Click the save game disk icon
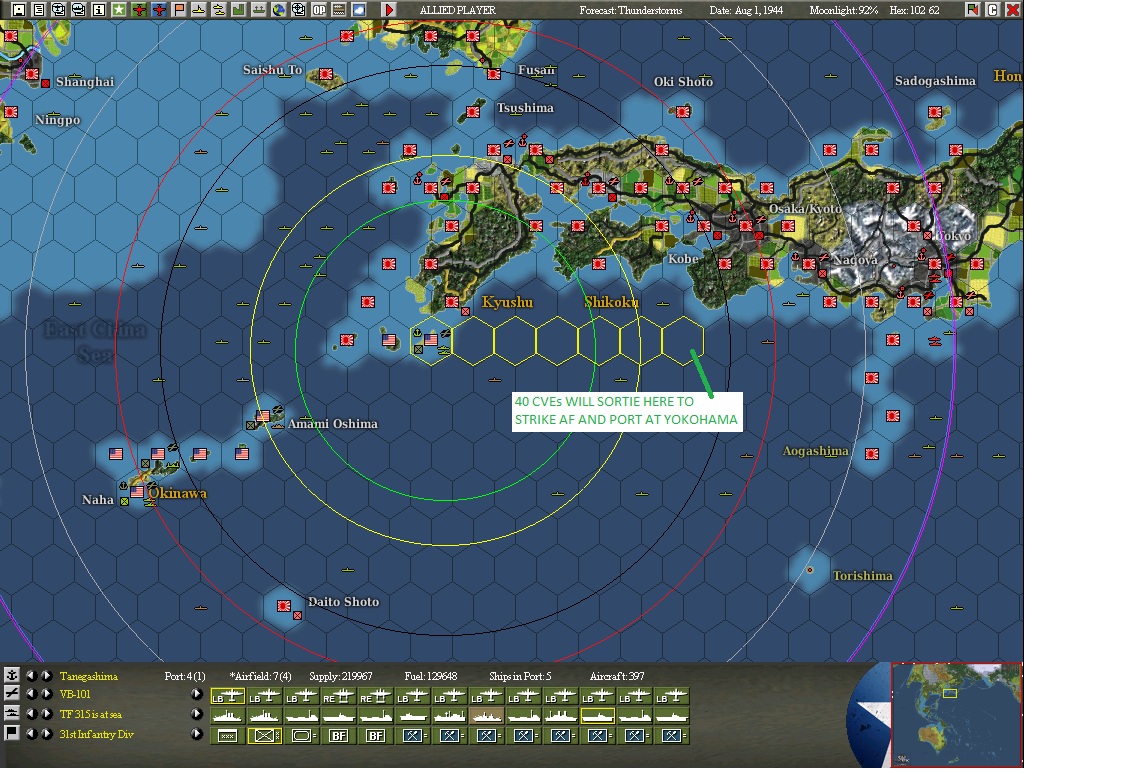This screenshot has height=774, width=1137. [x=19, y=10]
